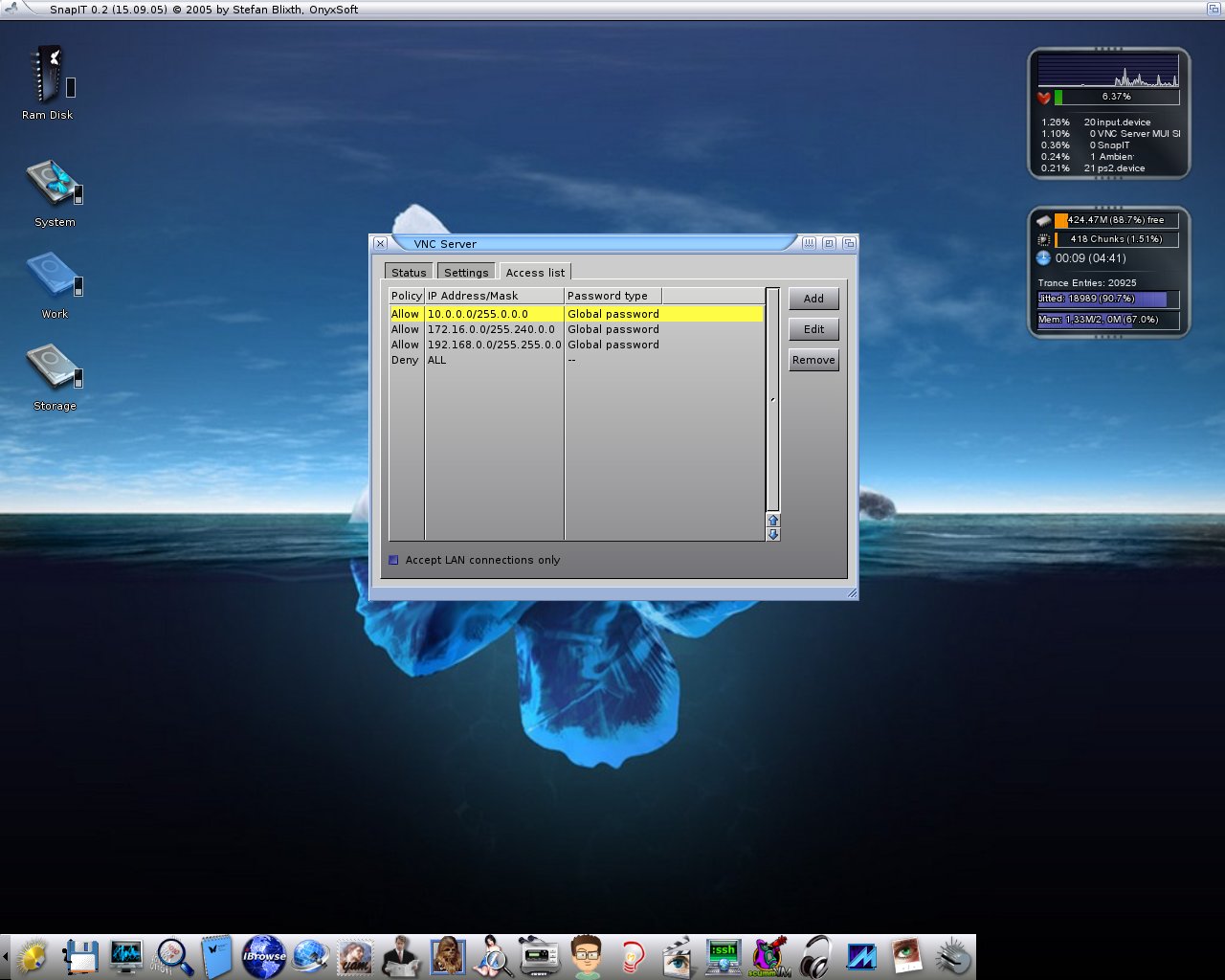Collapse the dock using left edge arrow

pyautogui.click(x=5, y=956)
